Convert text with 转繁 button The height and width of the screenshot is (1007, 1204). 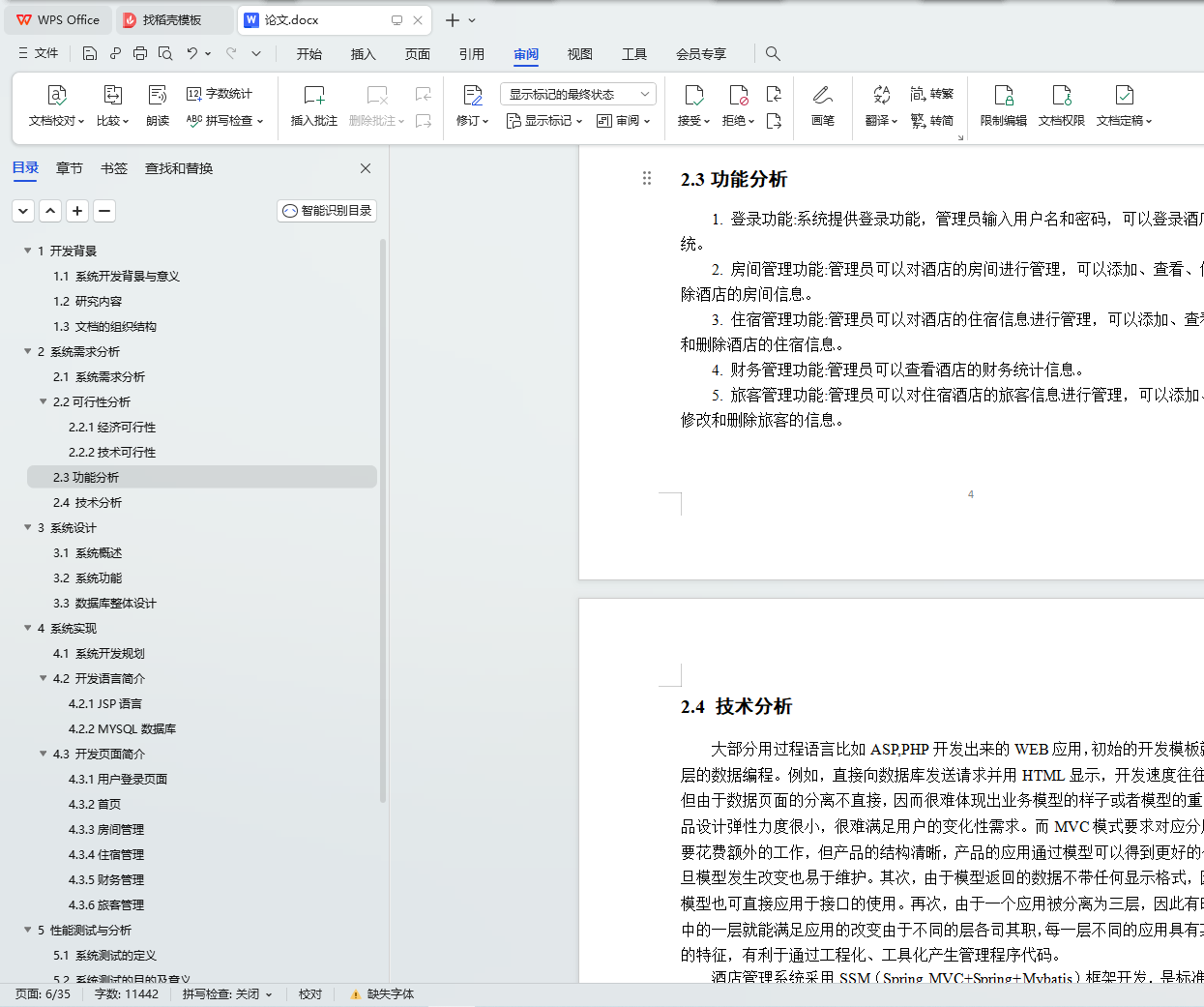[932, 94]
